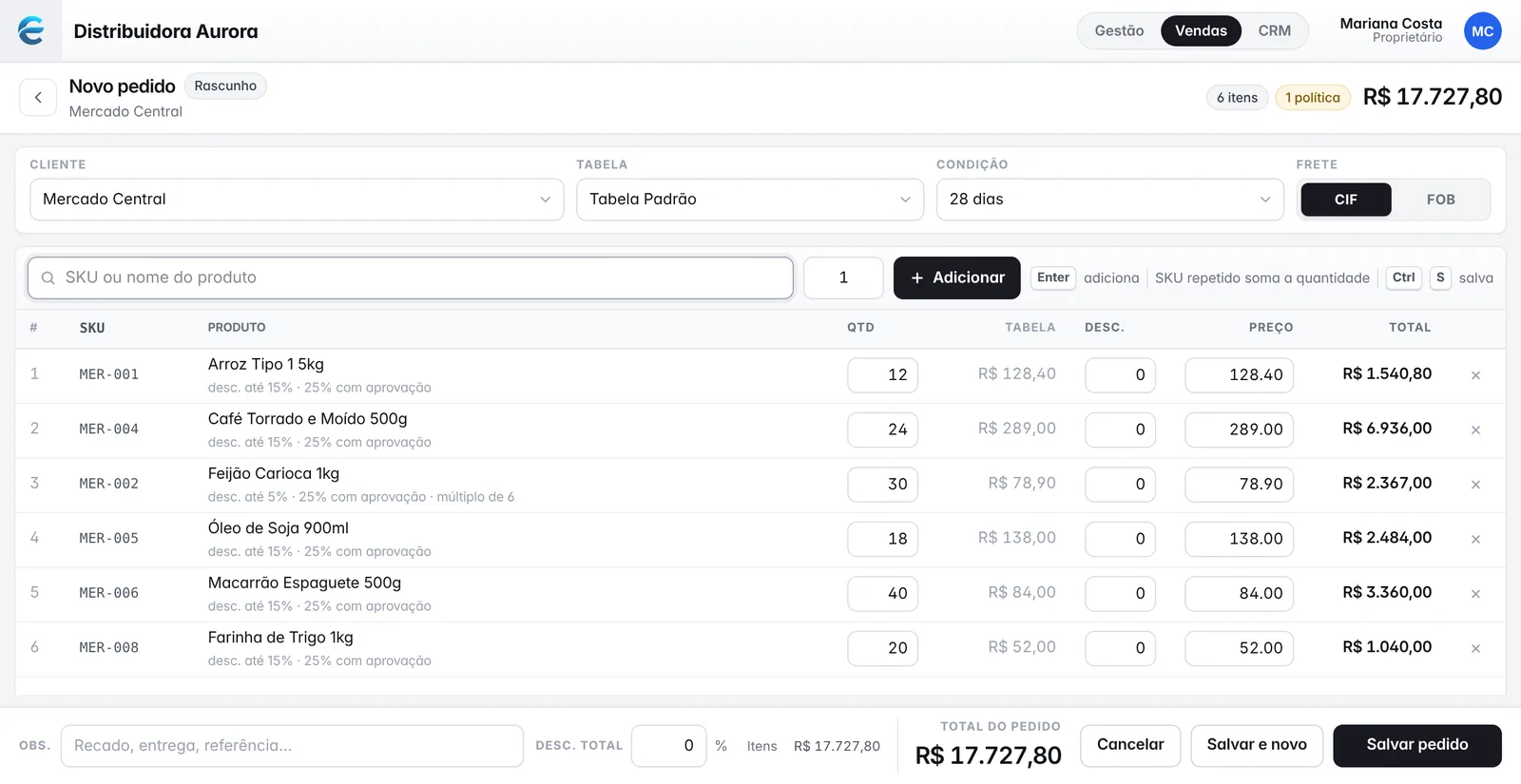Open the CRM tab

pos(1274,31)
